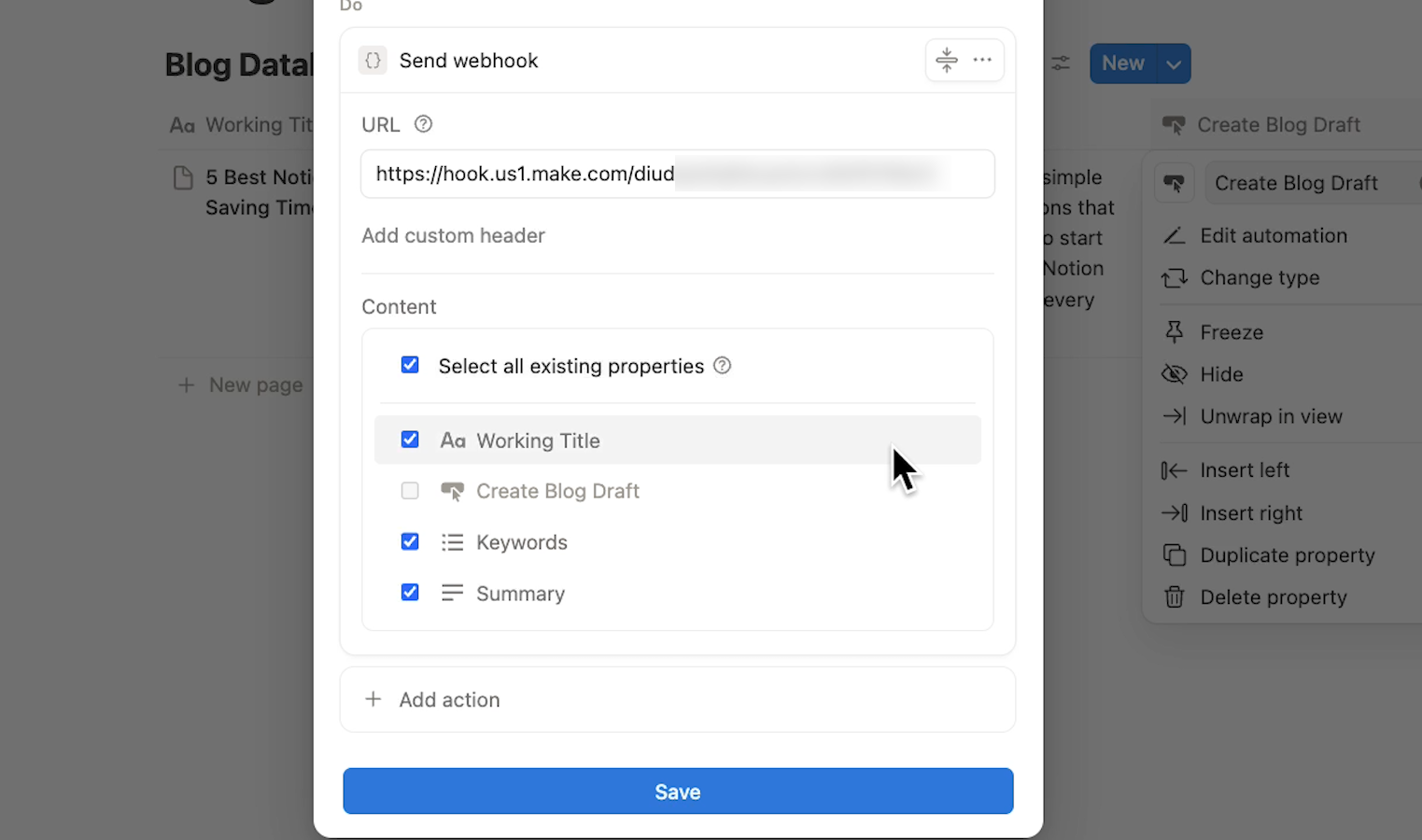Choose Delete property in the context menu

[1274, 596]
